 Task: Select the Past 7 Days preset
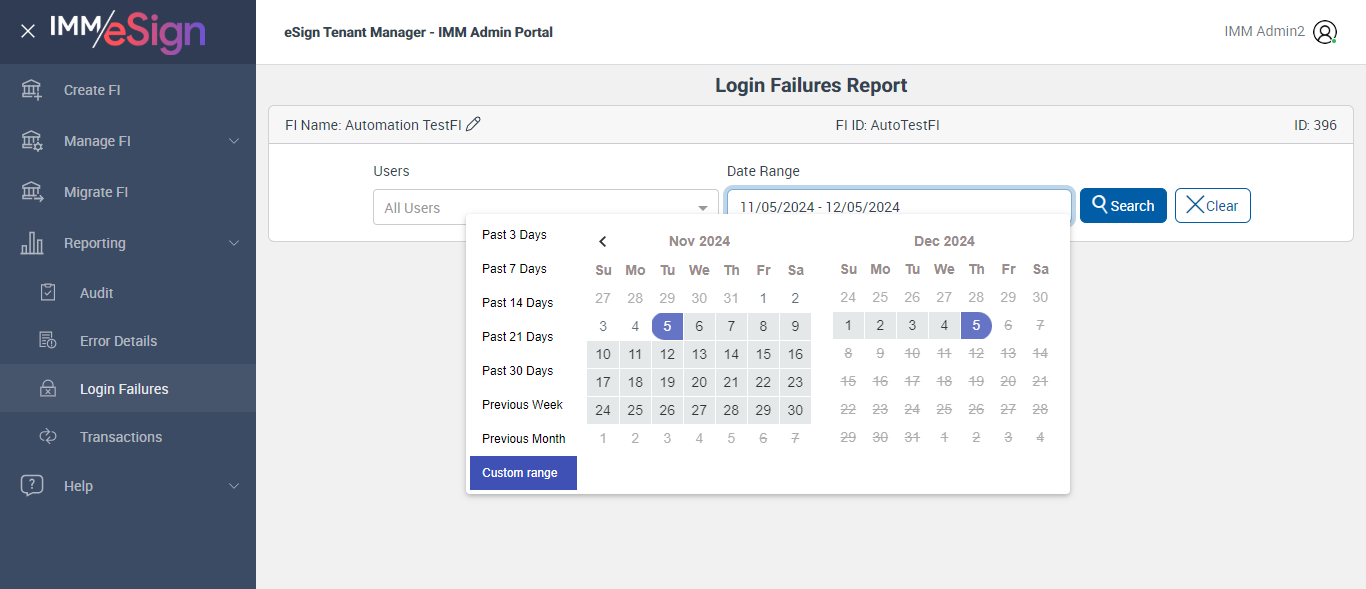click(514, 269)
